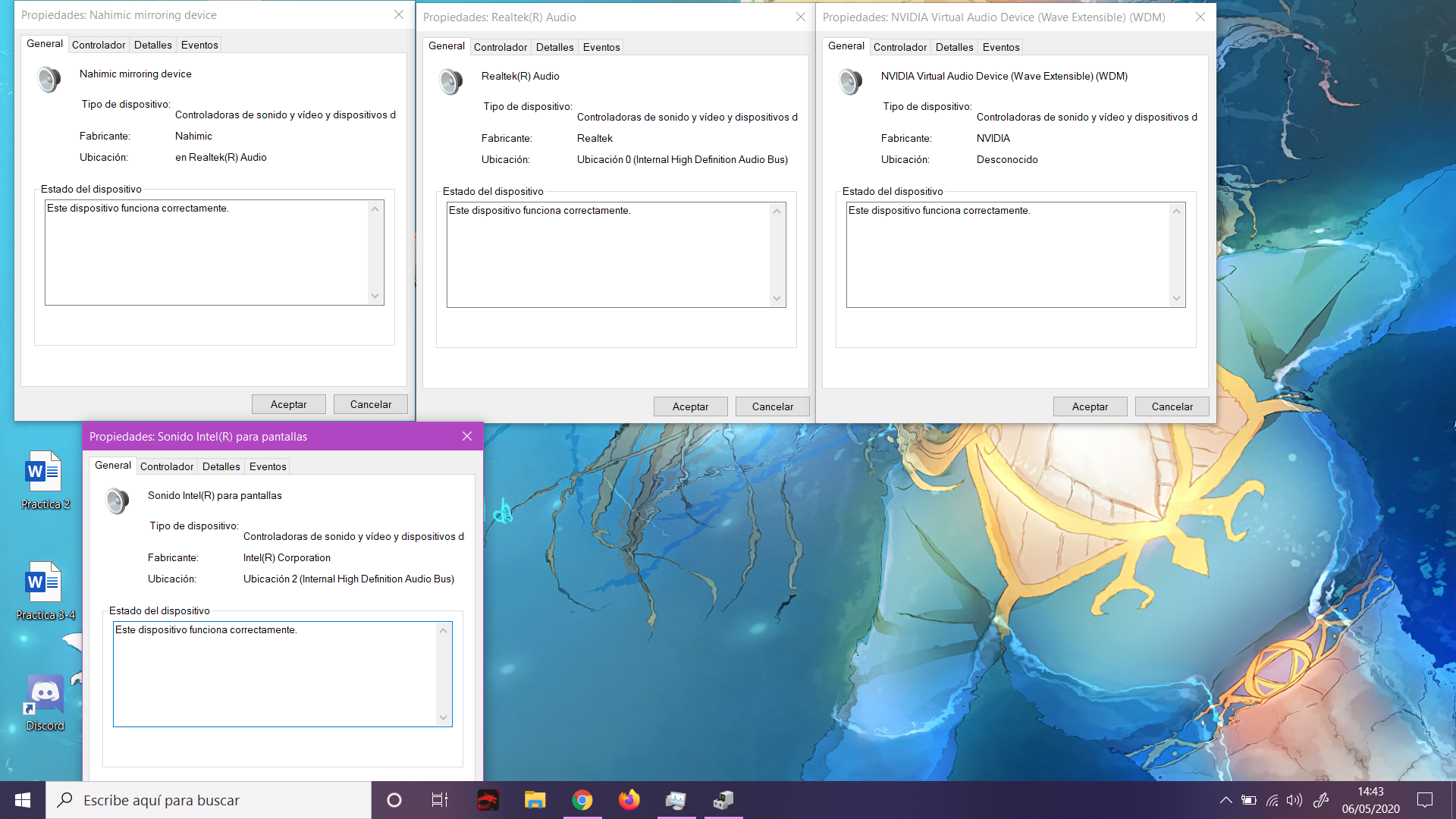This screenshot has width=1456, height=819.
Task: Open the Detalles tab in Nahimic window
Action: [153, 45]
